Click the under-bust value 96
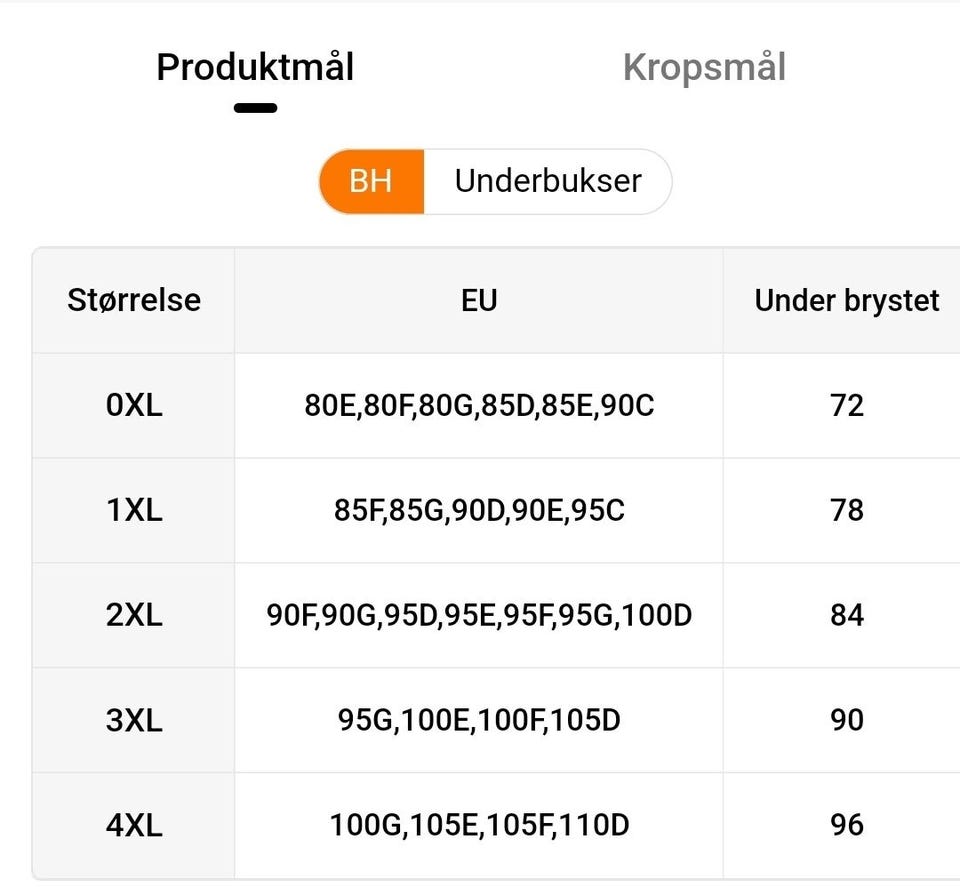Screen dimensions: 960x887 point(846,825)
